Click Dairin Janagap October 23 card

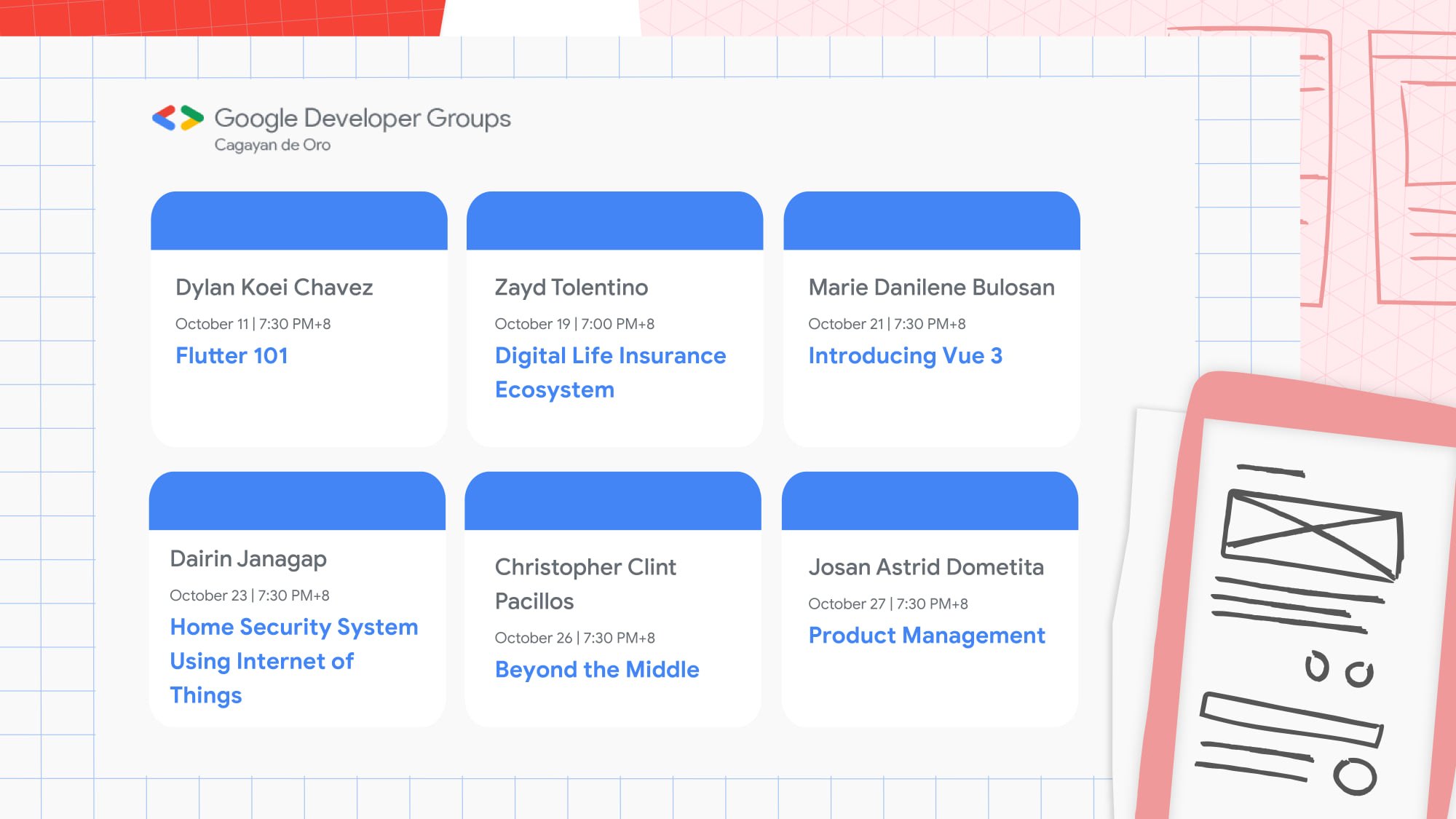[x=300, y=600]
